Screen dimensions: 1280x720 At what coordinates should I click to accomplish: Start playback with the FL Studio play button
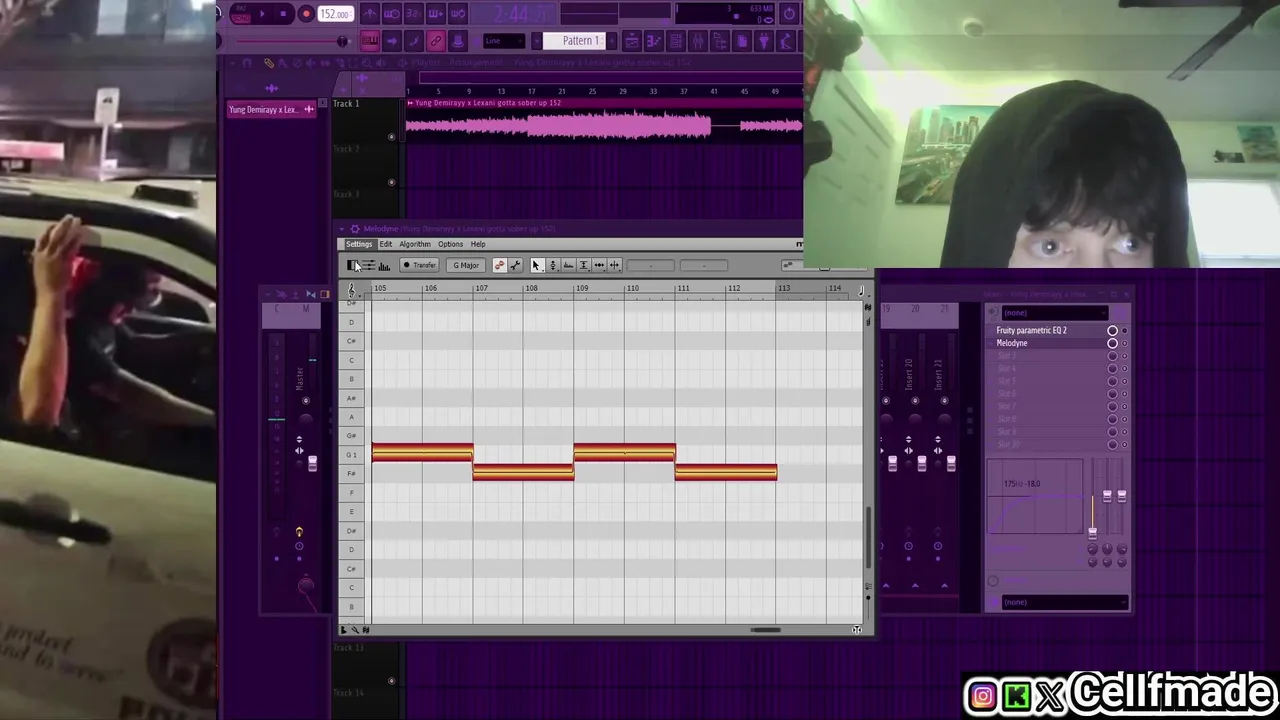pyautogui.click(x=262, y=14)
